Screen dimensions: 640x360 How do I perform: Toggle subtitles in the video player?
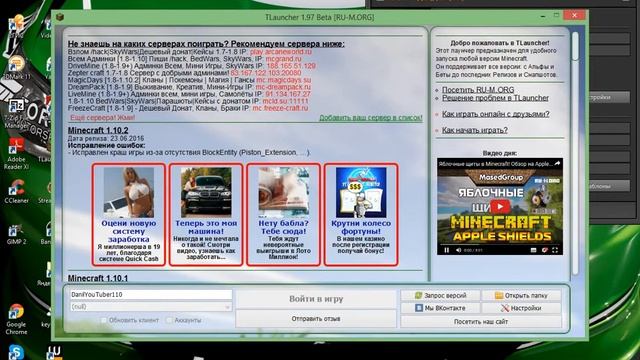coord(533,250)
